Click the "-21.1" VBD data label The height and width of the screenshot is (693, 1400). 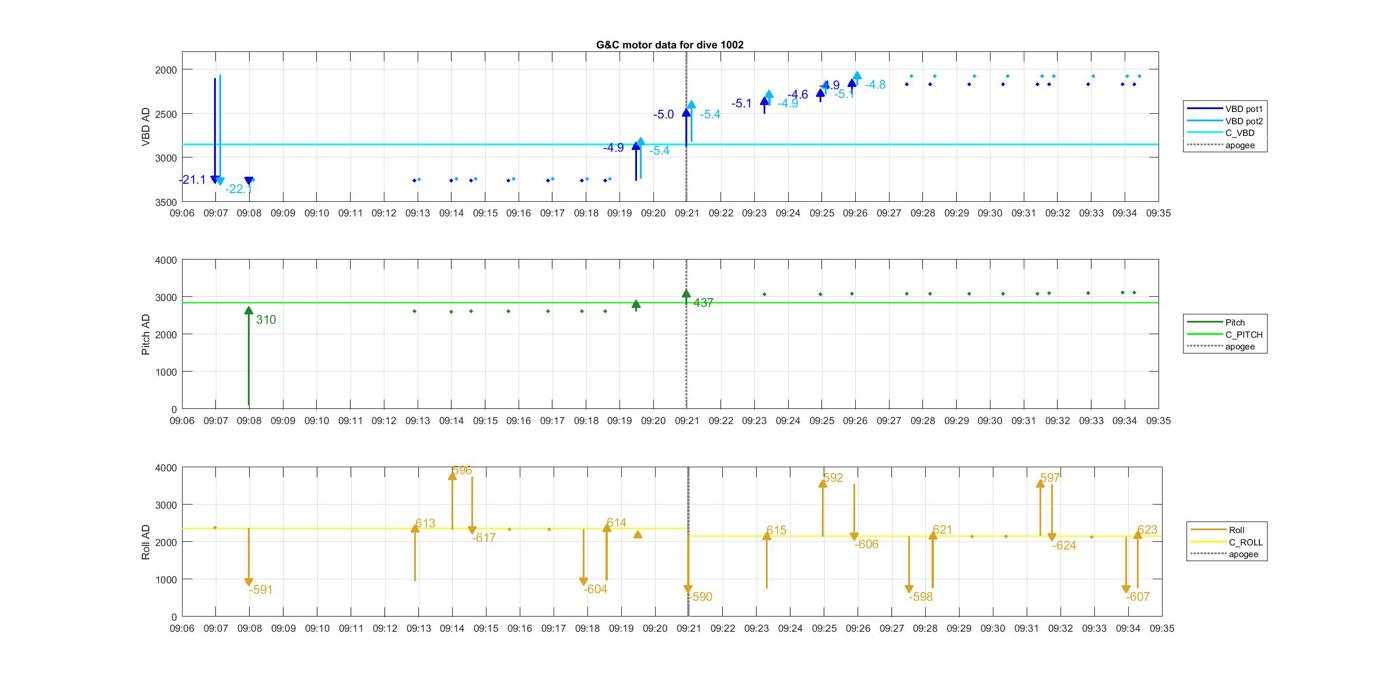(x=192, y=180)
